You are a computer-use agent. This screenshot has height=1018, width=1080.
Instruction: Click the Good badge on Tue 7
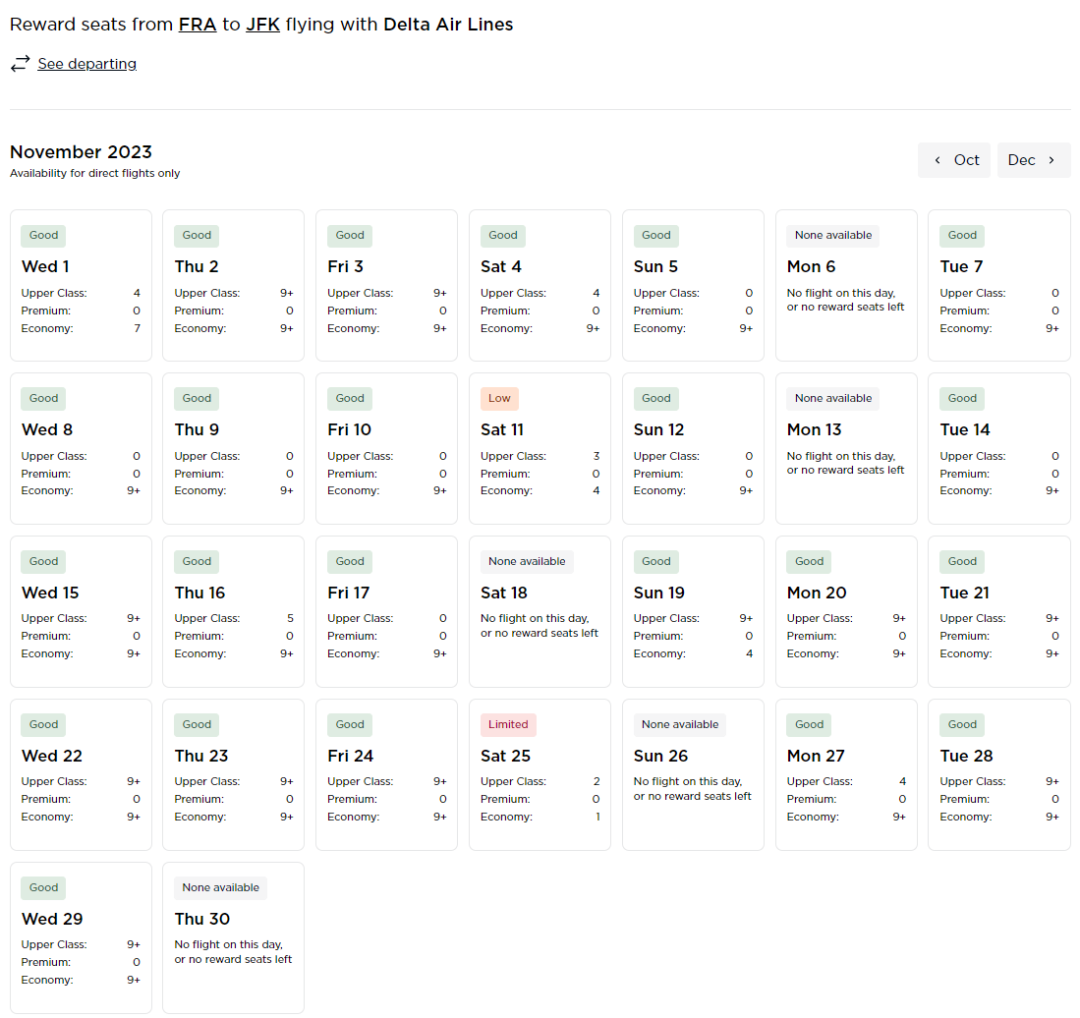962,236
